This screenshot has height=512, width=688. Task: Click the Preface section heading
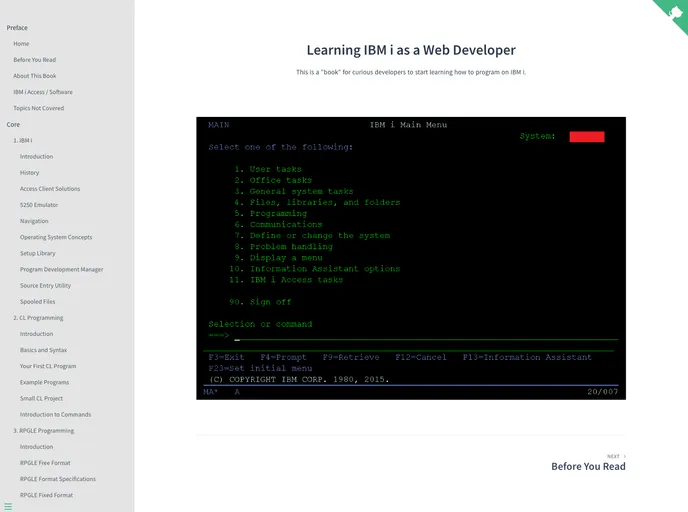(17, 28)
